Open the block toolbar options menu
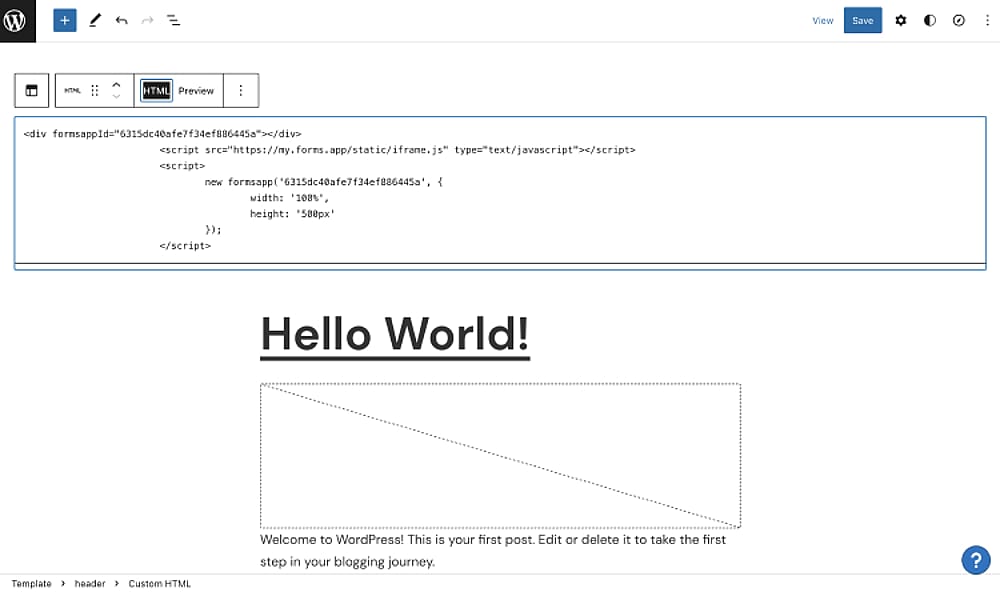This screenshot has height=592, width=1000. [240, 91]
